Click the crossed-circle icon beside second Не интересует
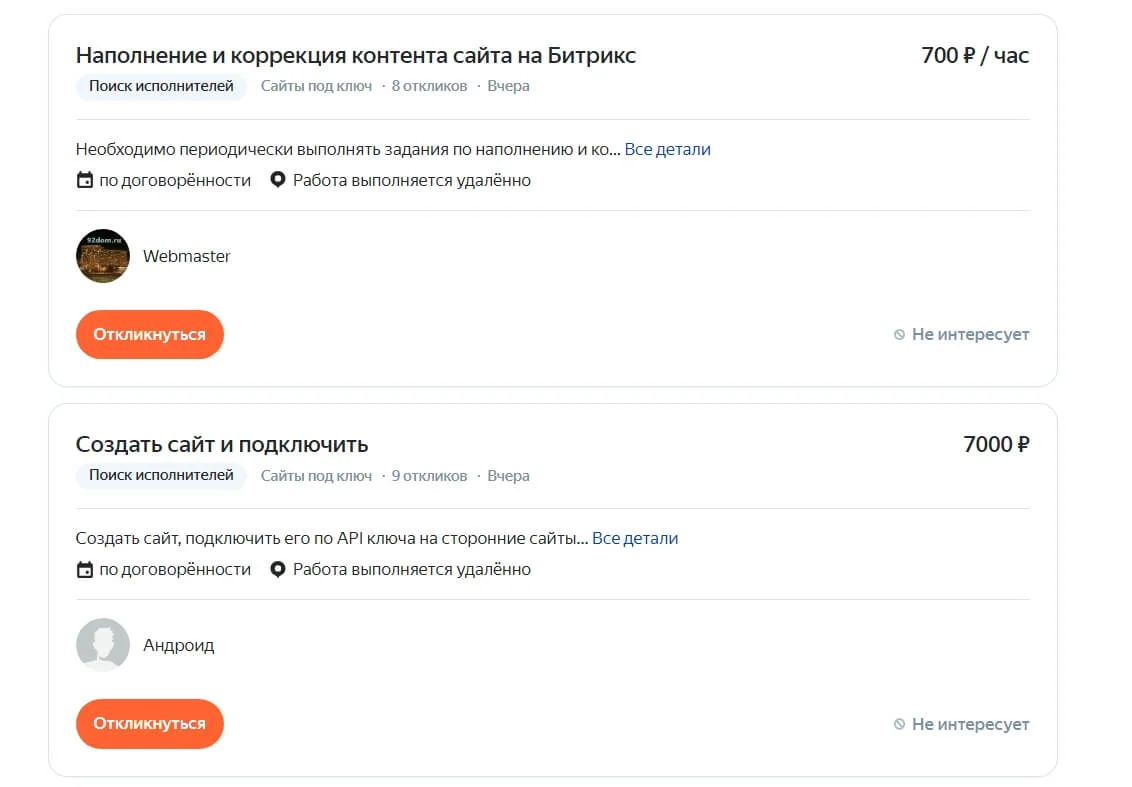Viewport: 1132px width, 787px height. click(899, 724)
